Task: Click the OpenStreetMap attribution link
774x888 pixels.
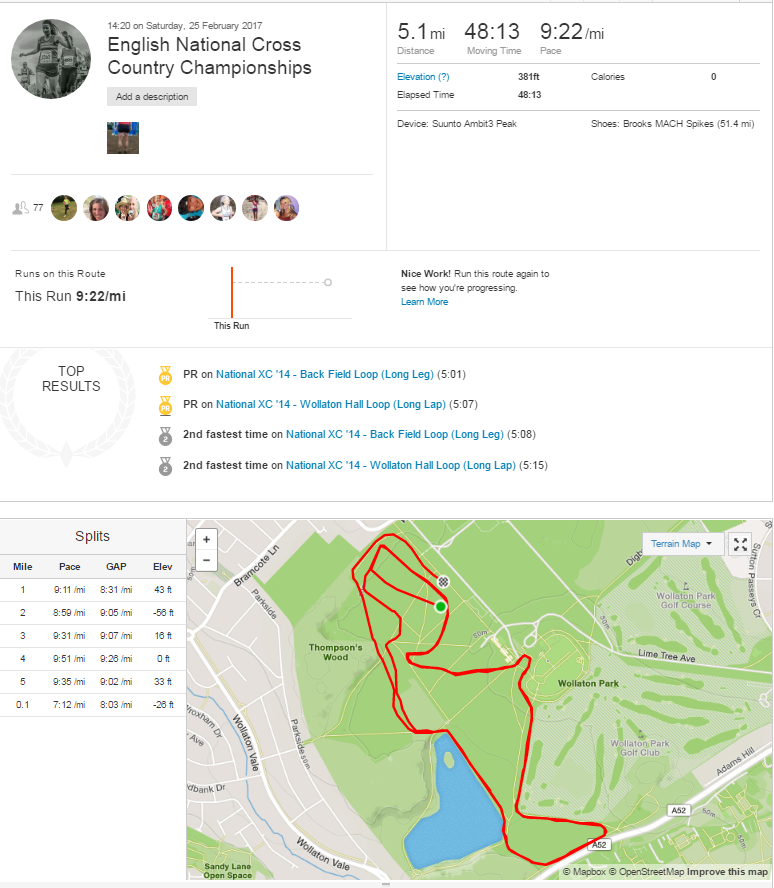Action: [649, 872]
